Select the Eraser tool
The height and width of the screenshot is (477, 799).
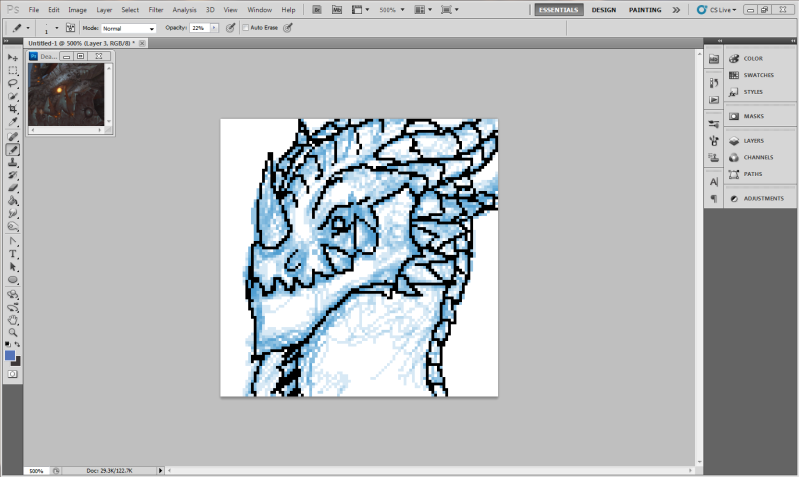pos(13,188)
